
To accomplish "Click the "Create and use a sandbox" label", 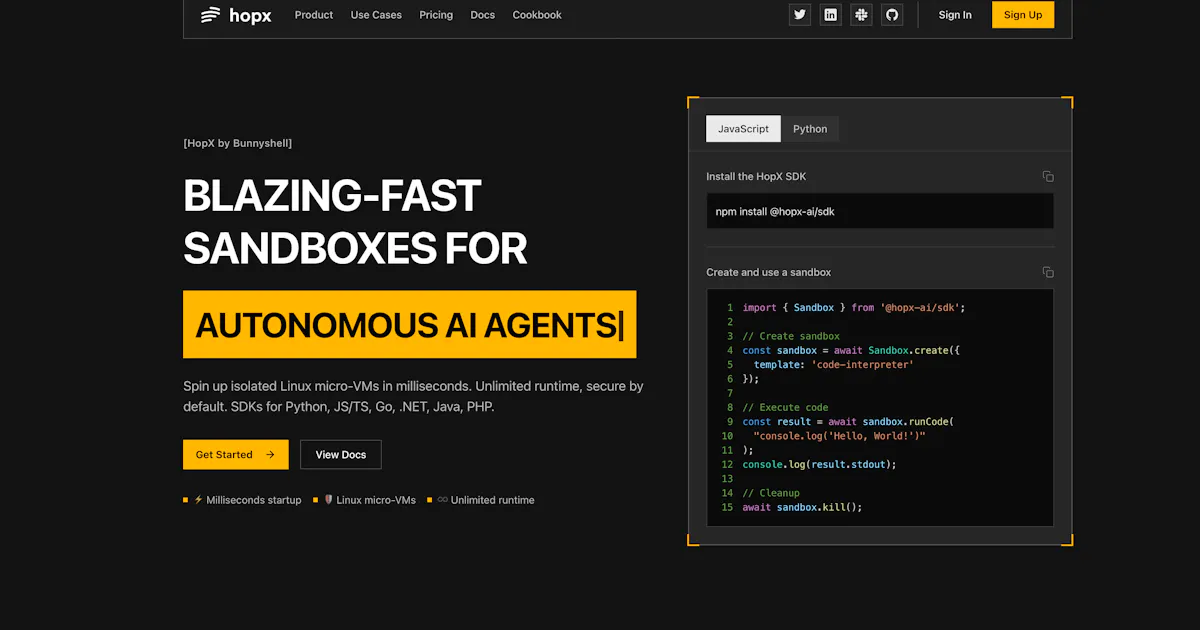I will [769, 272].
